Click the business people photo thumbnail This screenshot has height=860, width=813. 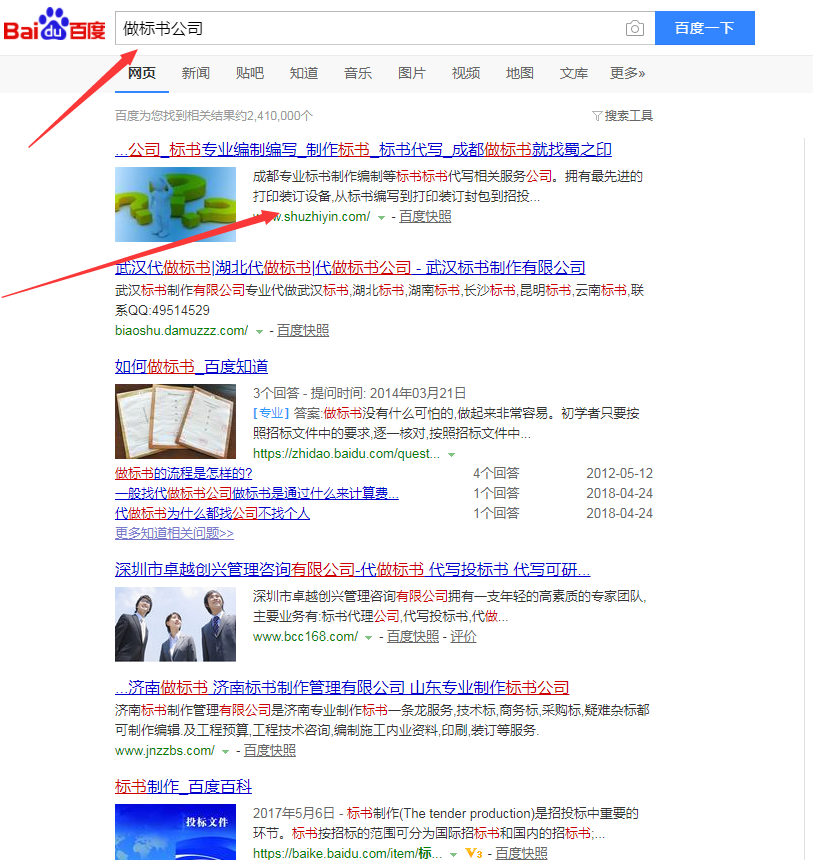coord(176,624)
